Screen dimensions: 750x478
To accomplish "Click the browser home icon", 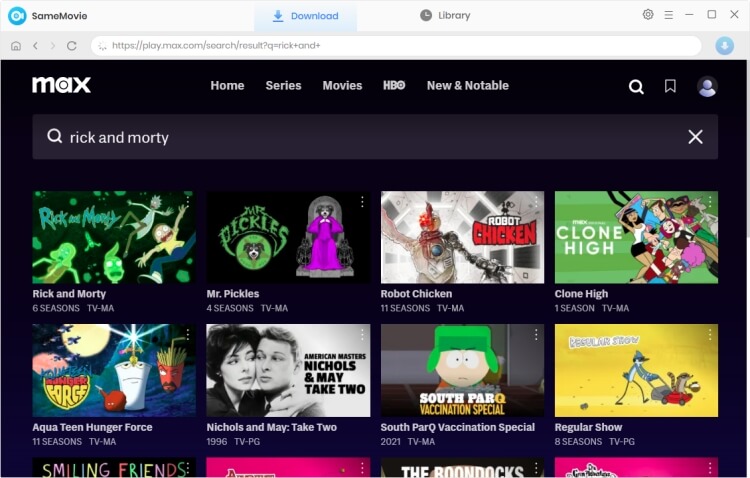I will pyautogui.click(x=16, y=45).
